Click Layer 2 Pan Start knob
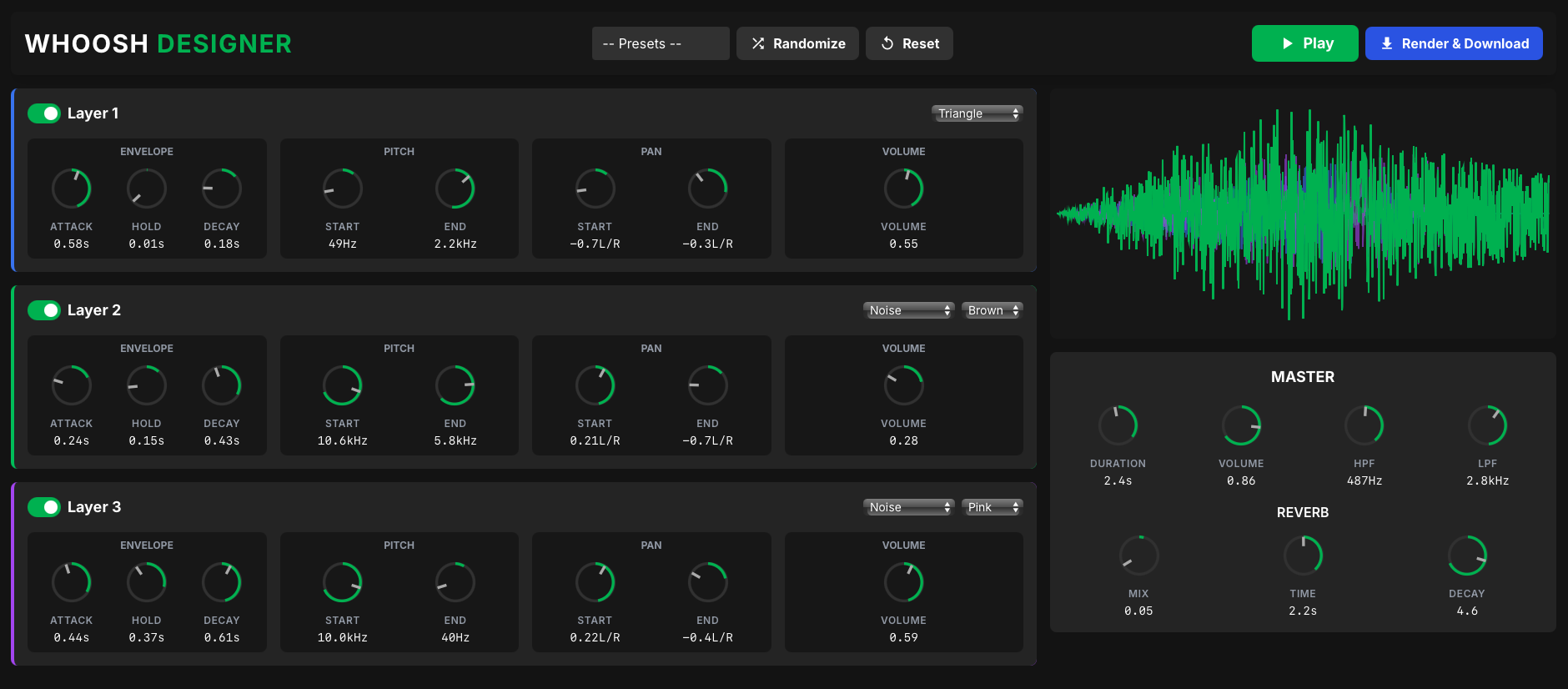 (596, 385)
